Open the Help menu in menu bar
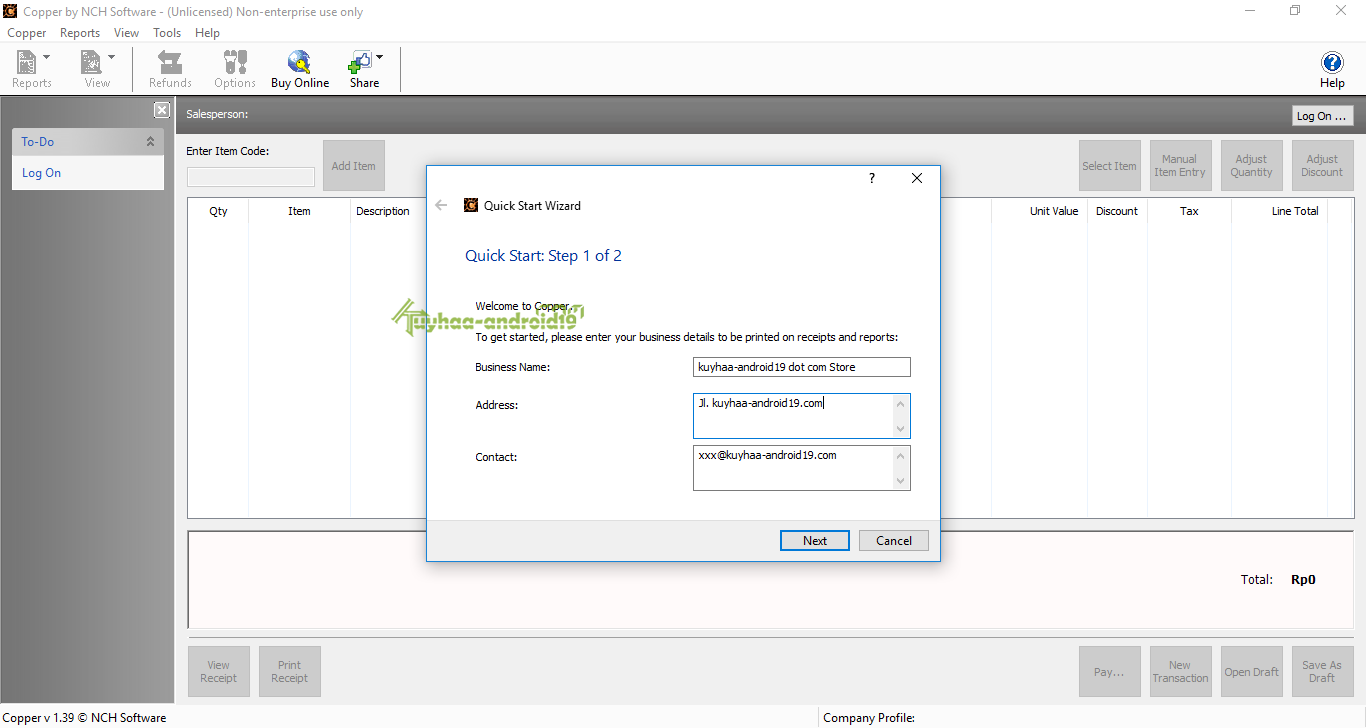The width and height of the screenshot is (1366, 728). (x=207, y=33)
